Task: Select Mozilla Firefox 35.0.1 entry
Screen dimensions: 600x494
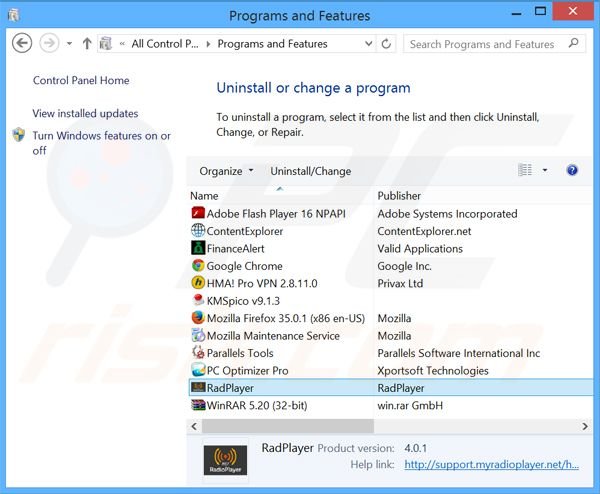Action: tap(286, 318)
